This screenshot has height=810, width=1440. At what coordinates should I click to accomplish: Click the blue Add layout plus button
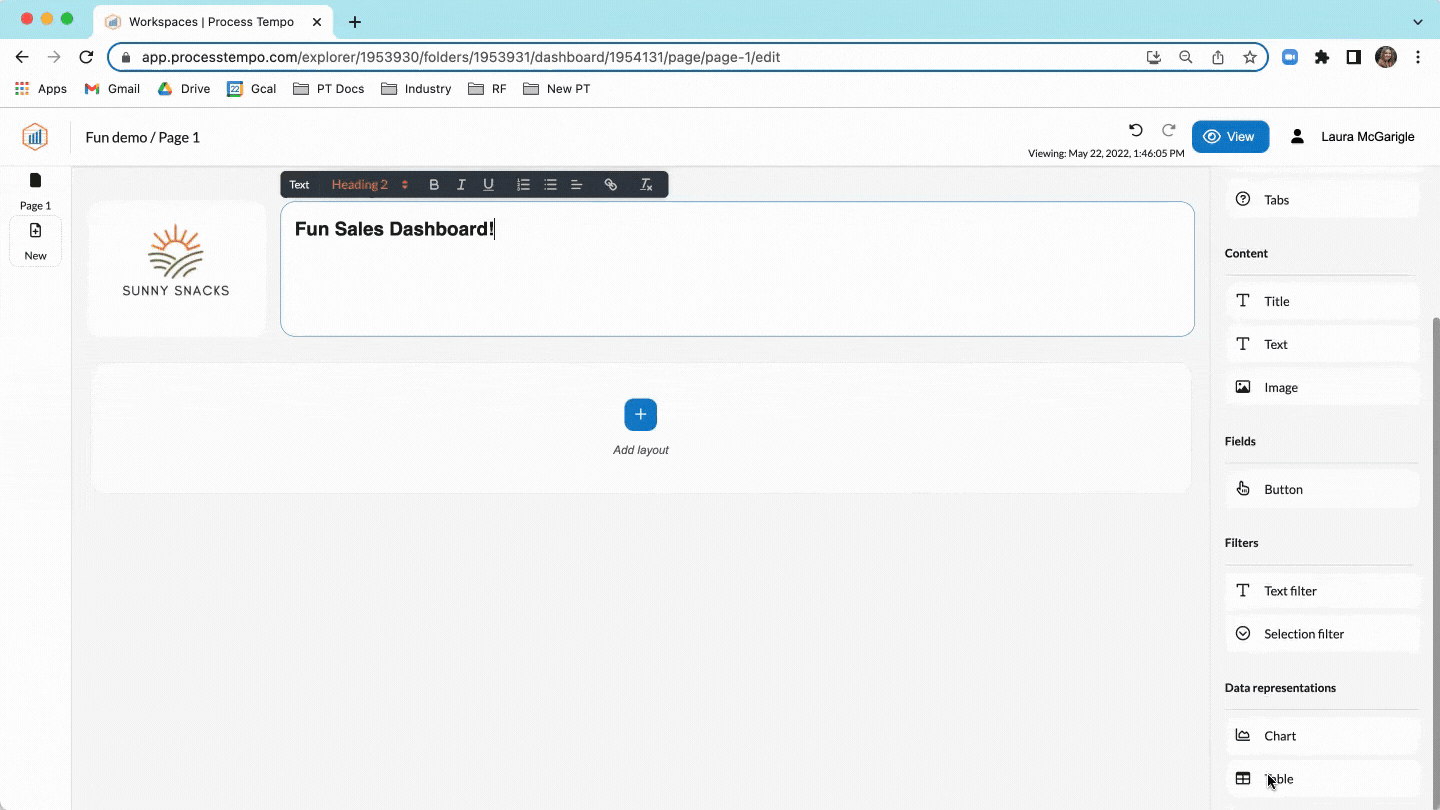(641, 414)
